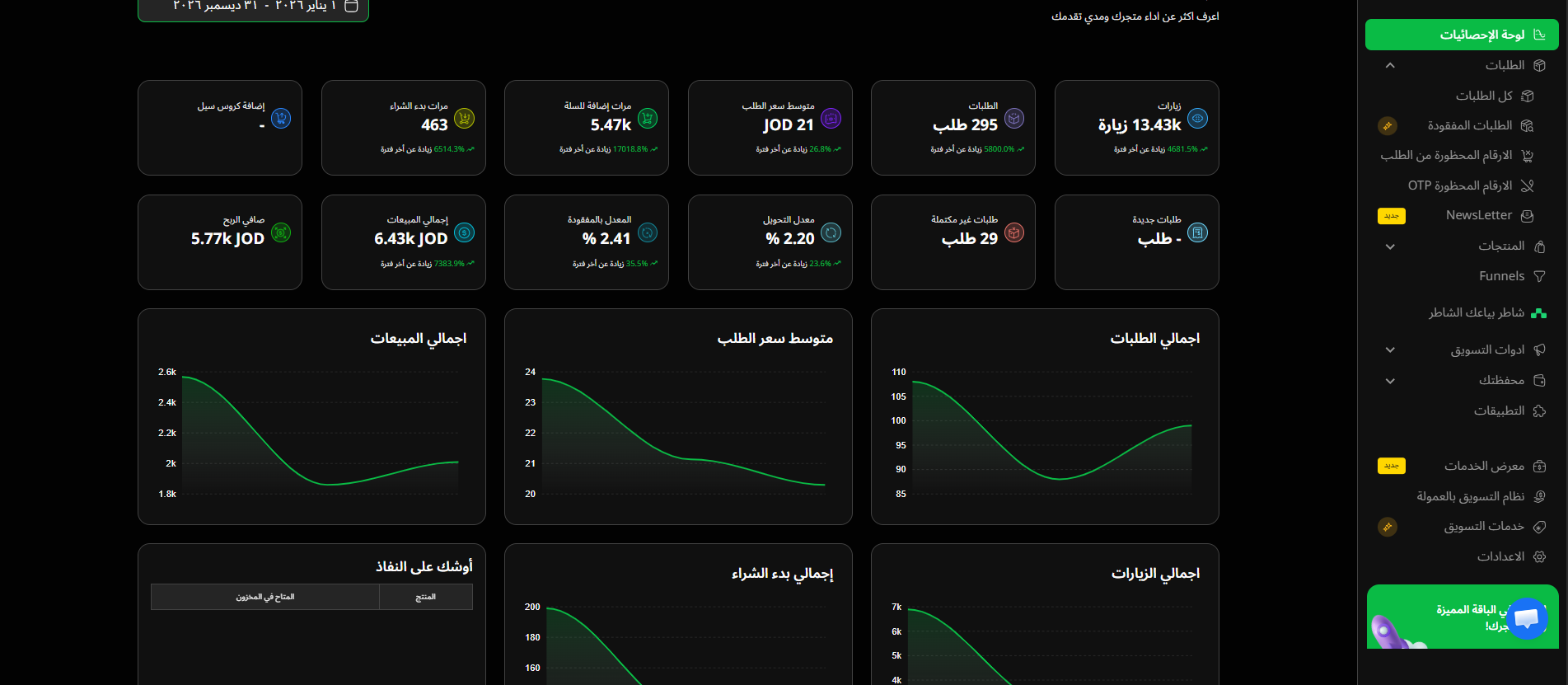Image resolution: width=1568 pixels, height=685 pixels.
Task: Open الاعدادات settings in sidebar
Action: coord(1500,556)
